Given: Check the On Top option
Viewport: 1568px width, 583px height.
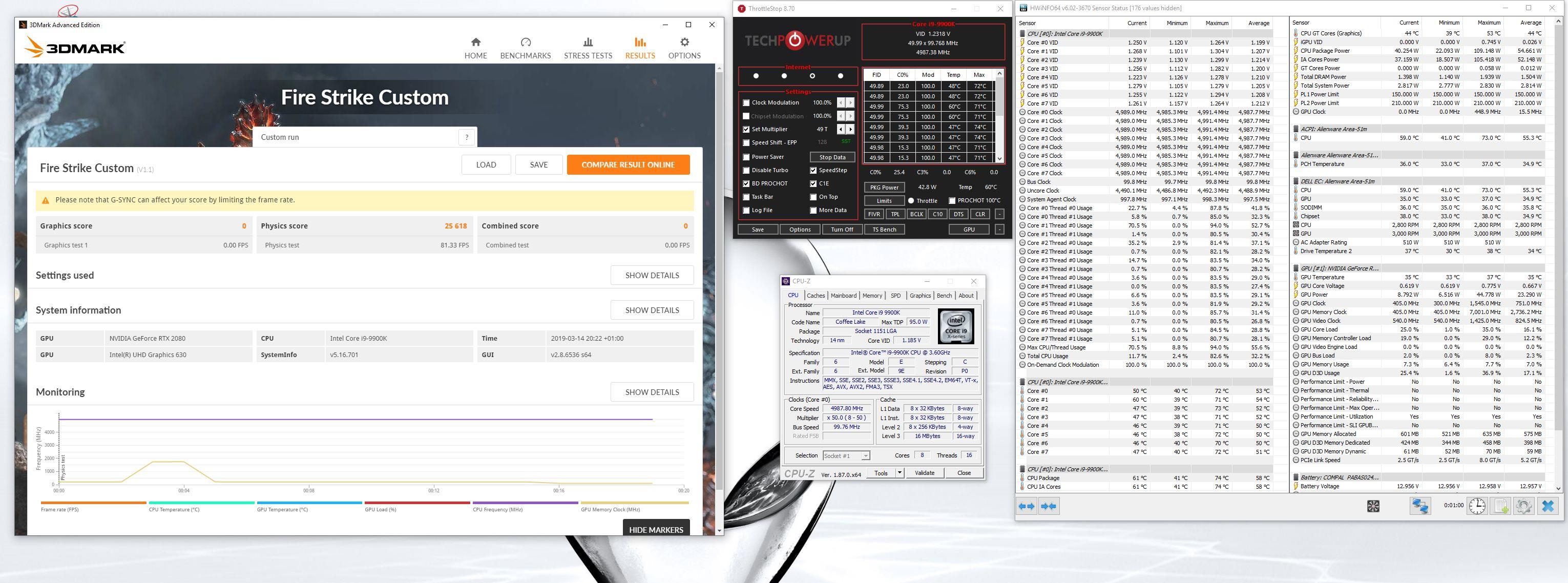Looking at the screenshot, I should (813, 197).
